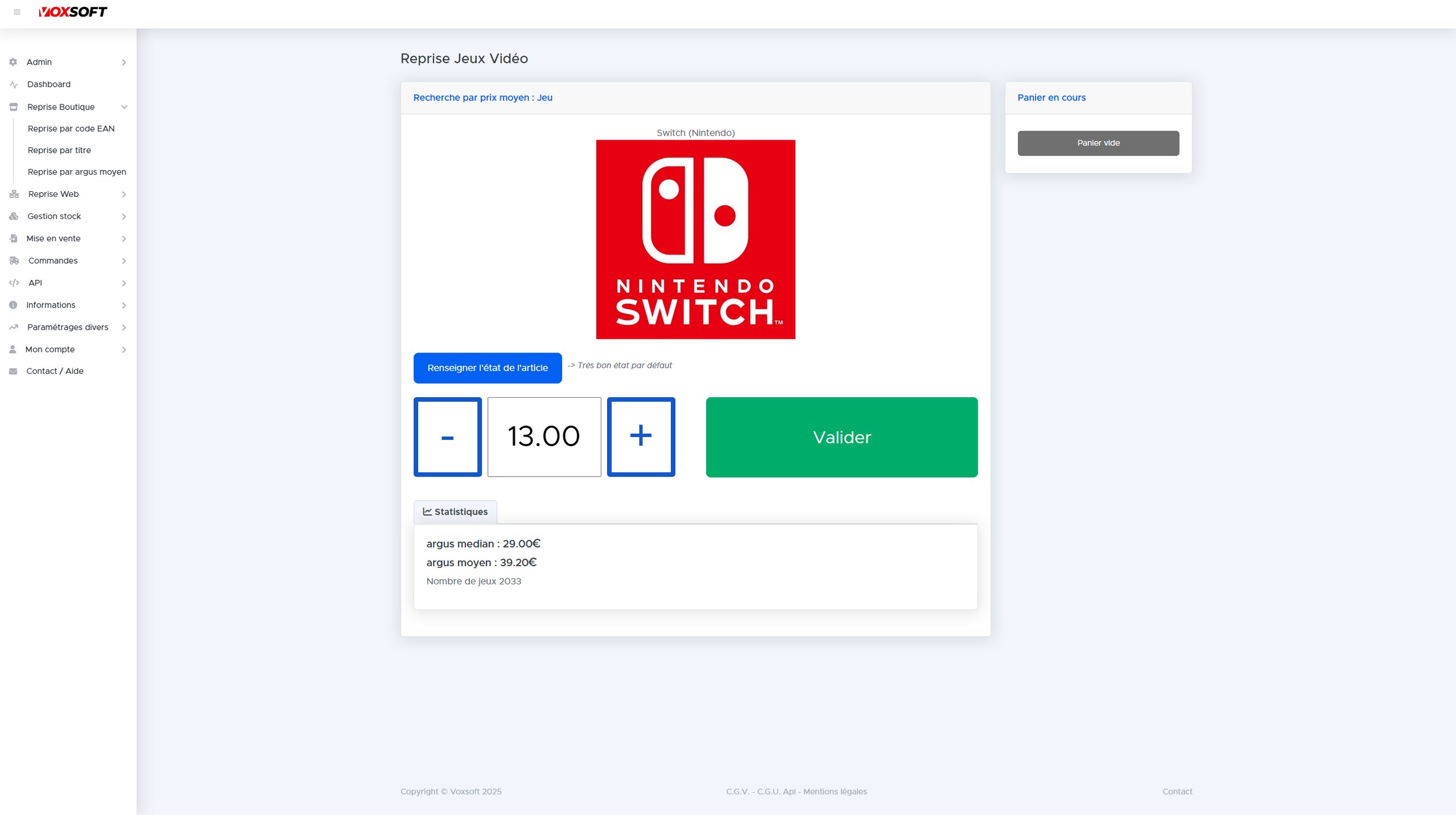Click the 13.00 price input field
Viewport: 1456px width, 816px height.
(x=544, y=437)
